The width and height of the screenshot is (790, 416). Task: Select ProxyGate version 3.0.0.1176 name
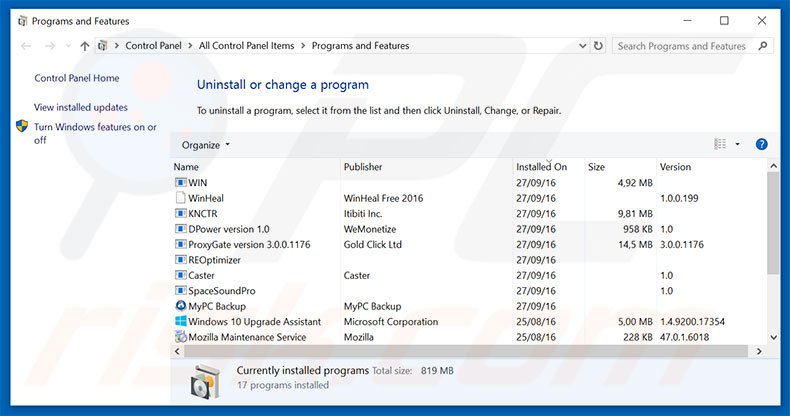[249, 244]
